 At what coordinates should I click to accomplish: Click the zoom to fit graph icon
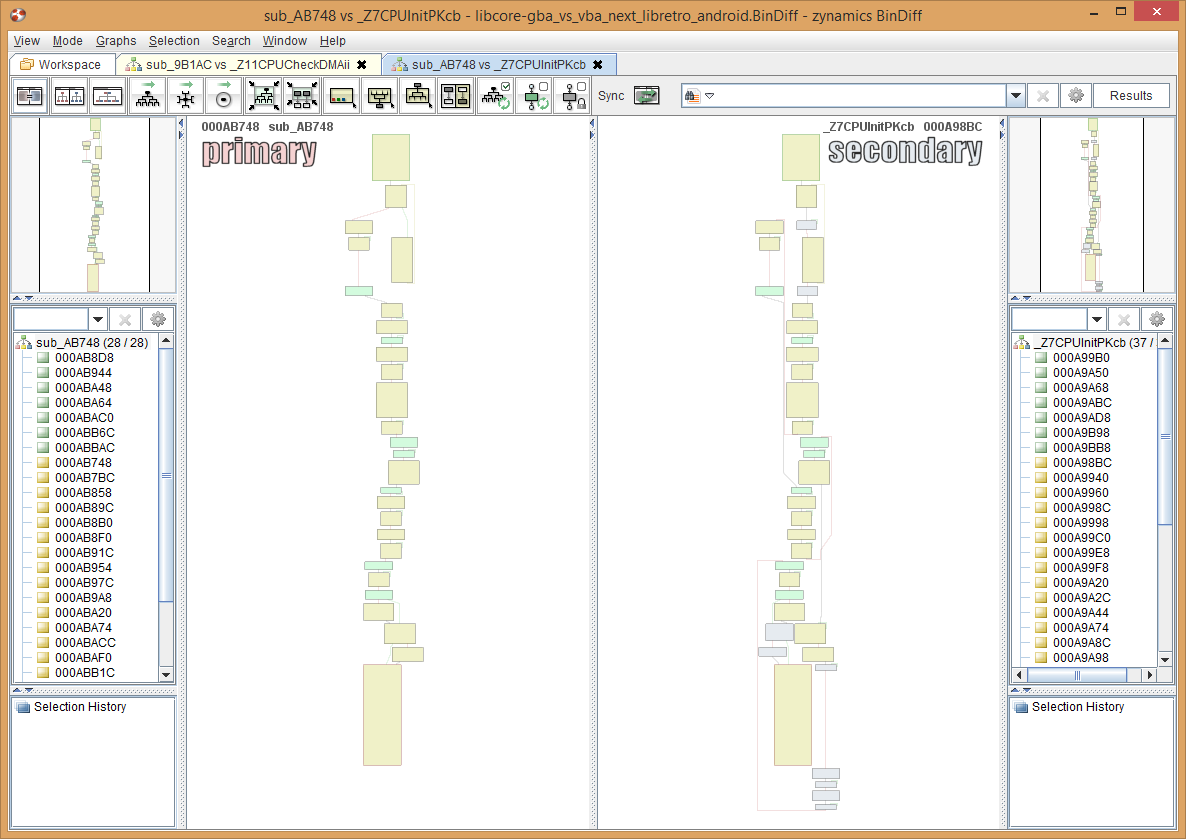coord(265,97)
